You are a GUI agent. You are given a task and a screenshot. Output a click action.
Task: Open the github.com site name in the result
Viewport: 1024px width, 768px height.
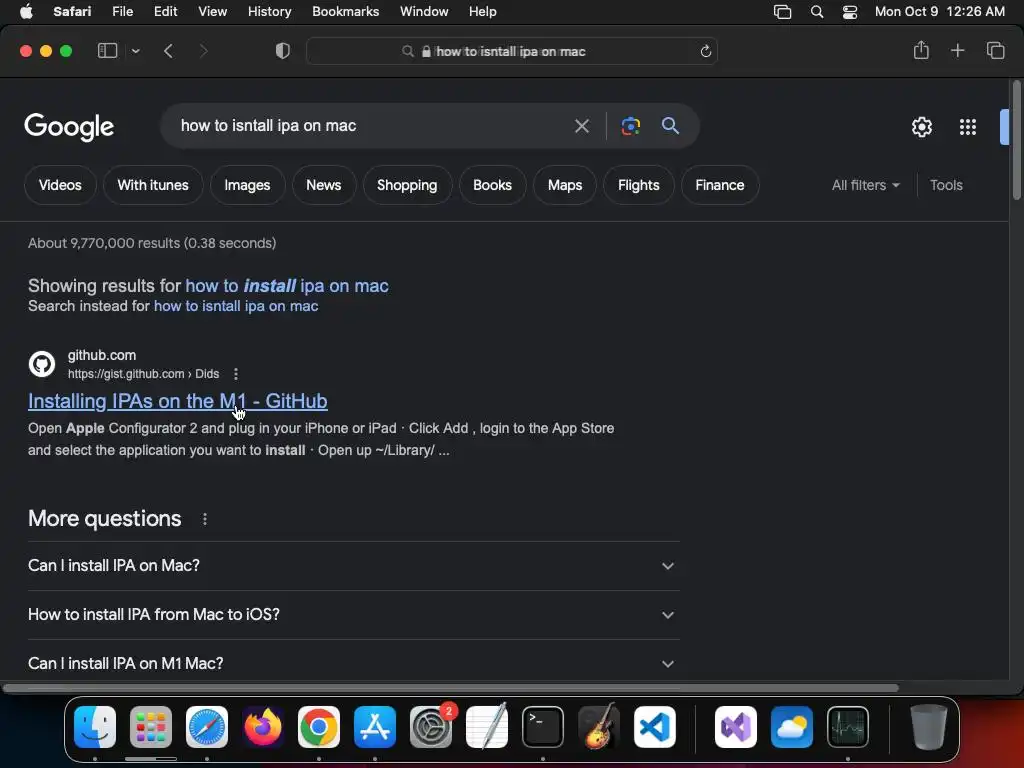pos(102,355)
